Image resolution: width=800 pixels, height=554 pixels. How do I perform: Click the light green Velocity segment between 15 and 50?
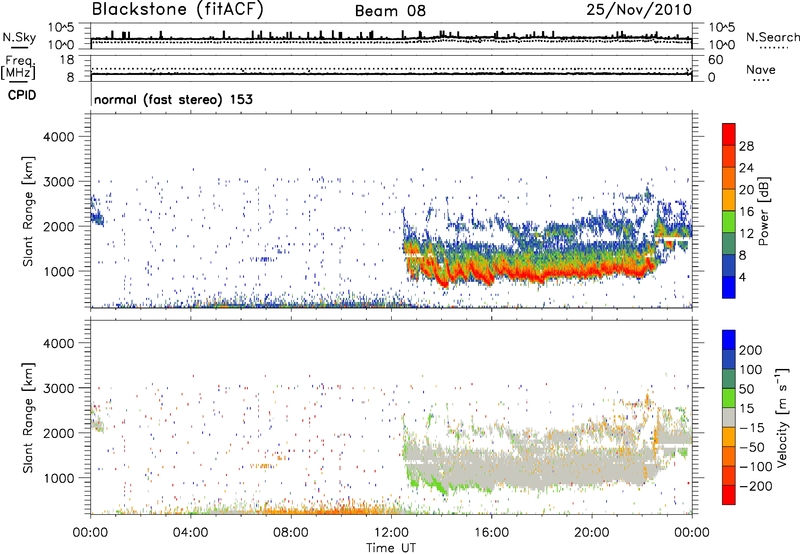coord(729,398)
